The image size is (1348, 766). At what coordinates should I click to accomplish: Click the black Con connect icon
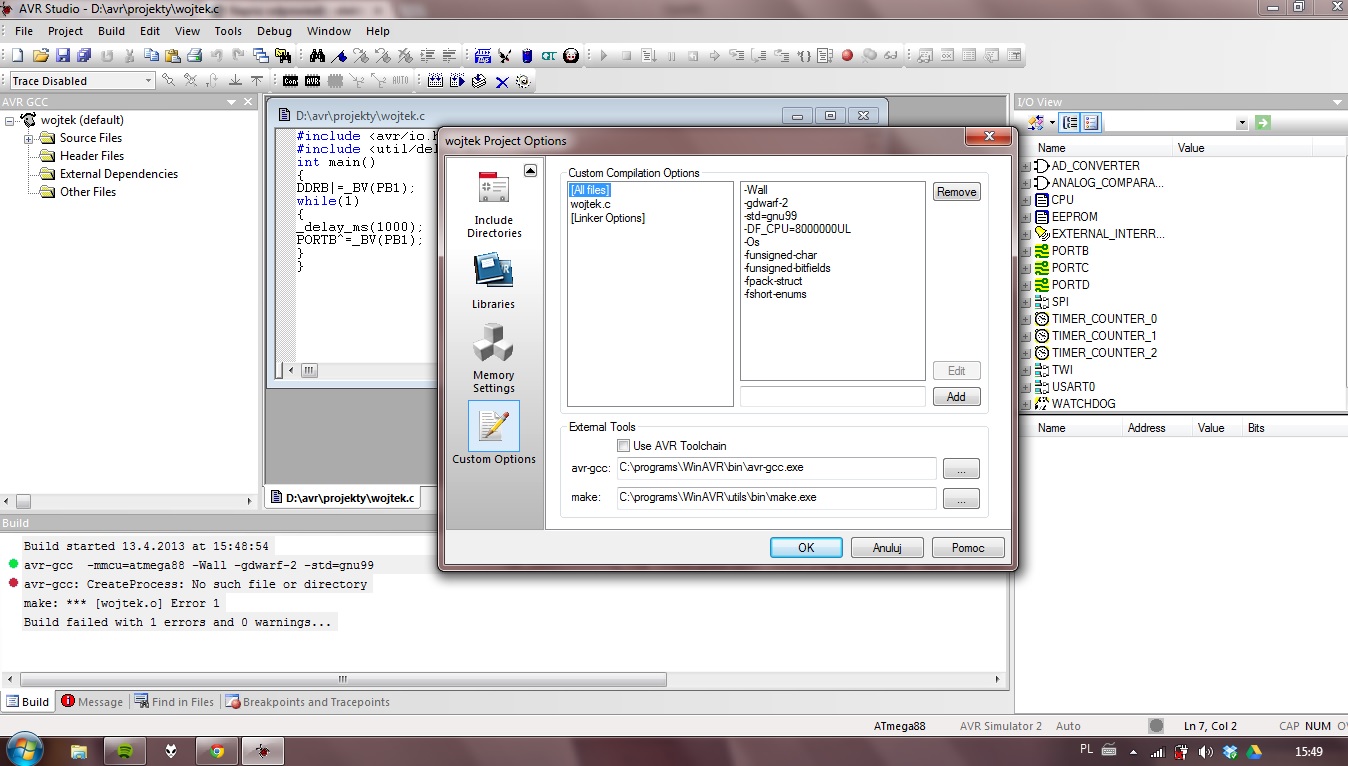coord(290,81)
